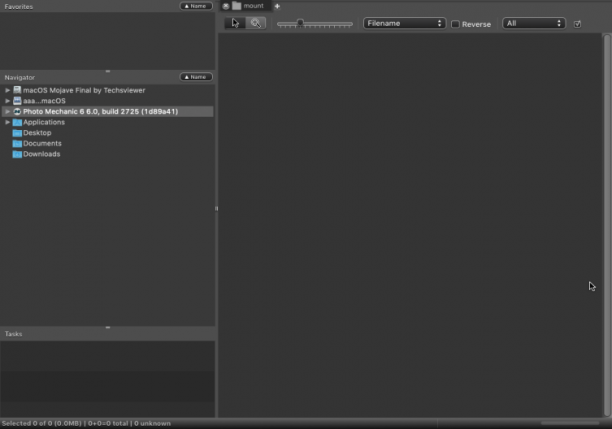Click Navigator Name sort button
This screenshot has width=612, height=429.
click(196, 77)
